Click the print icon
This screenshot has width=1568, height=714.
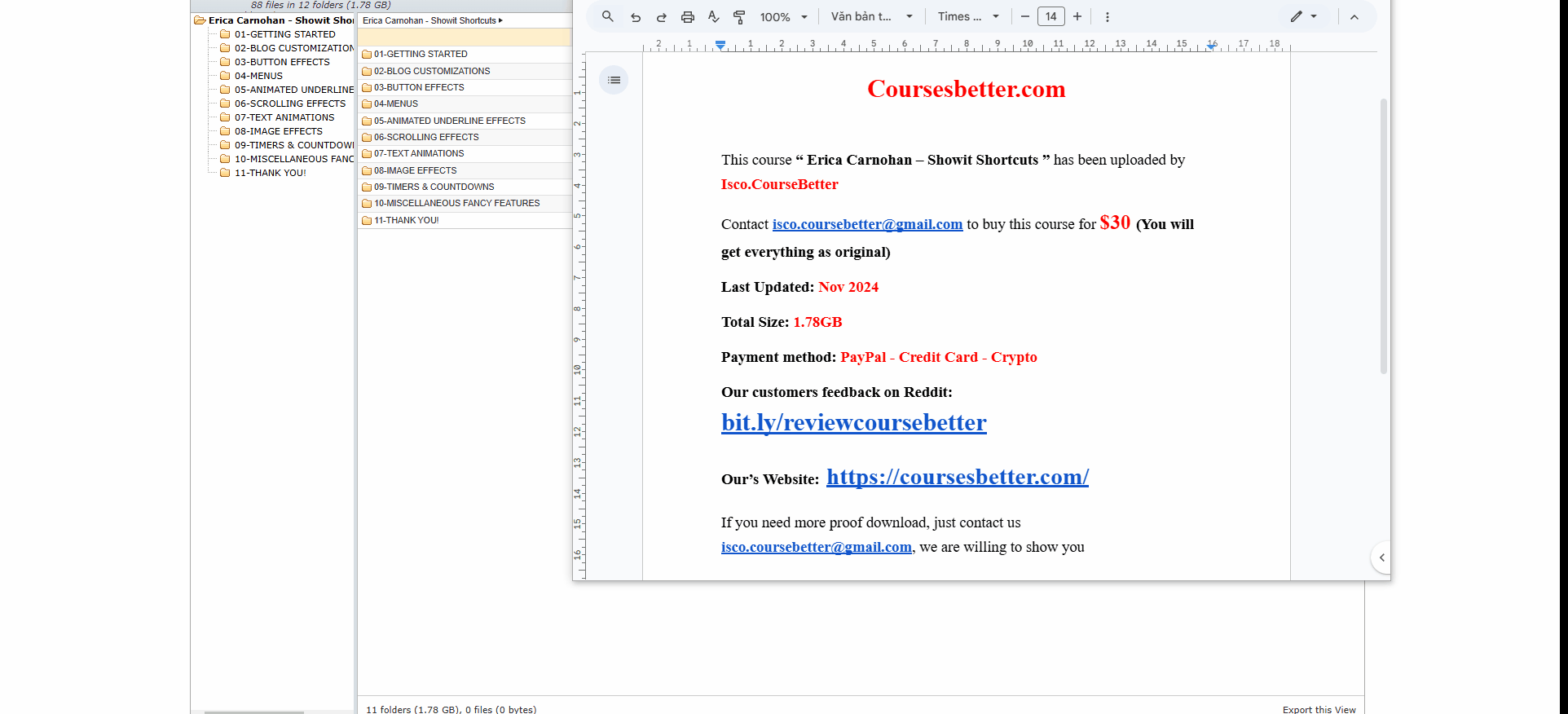[688, 17]
